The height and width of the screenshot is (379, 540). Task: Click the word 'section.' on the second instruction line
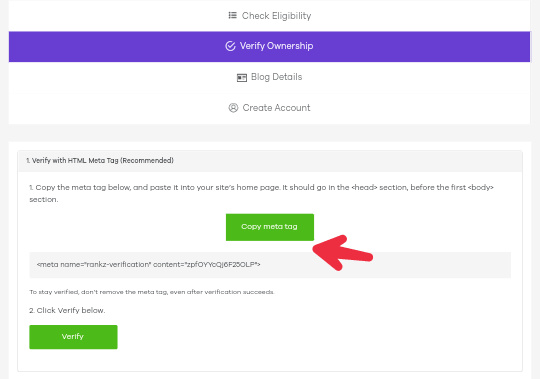pos(44,200)
